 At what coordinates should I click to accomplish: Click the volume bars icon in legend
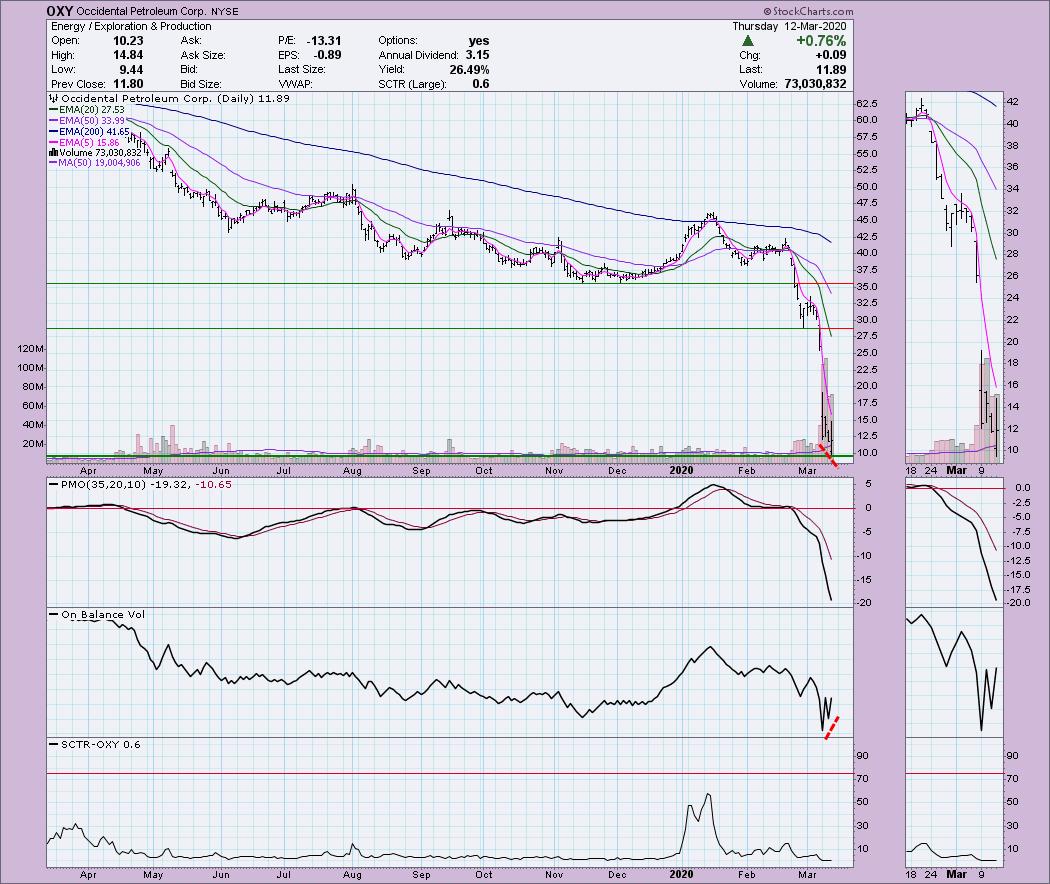tap(54, 153)
